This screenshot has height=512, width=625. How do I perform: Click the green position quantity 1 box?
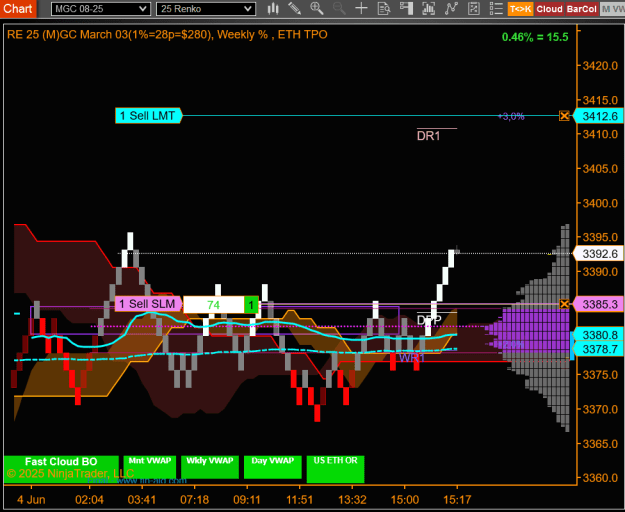click(x=251, y=305)
